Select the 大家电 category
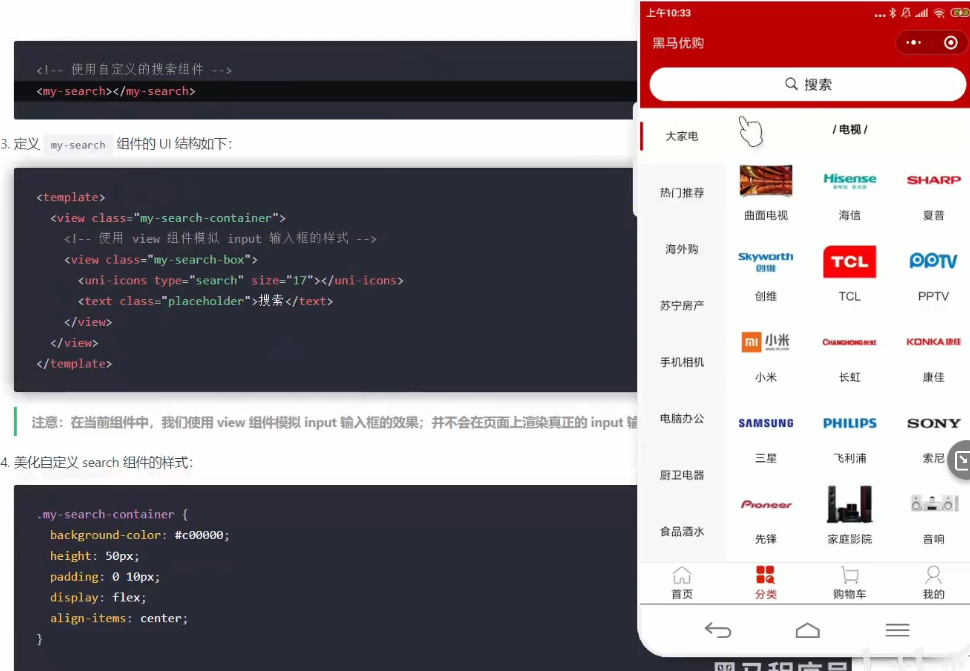This screenshot has width=970, height=671. tap(682, 136)
